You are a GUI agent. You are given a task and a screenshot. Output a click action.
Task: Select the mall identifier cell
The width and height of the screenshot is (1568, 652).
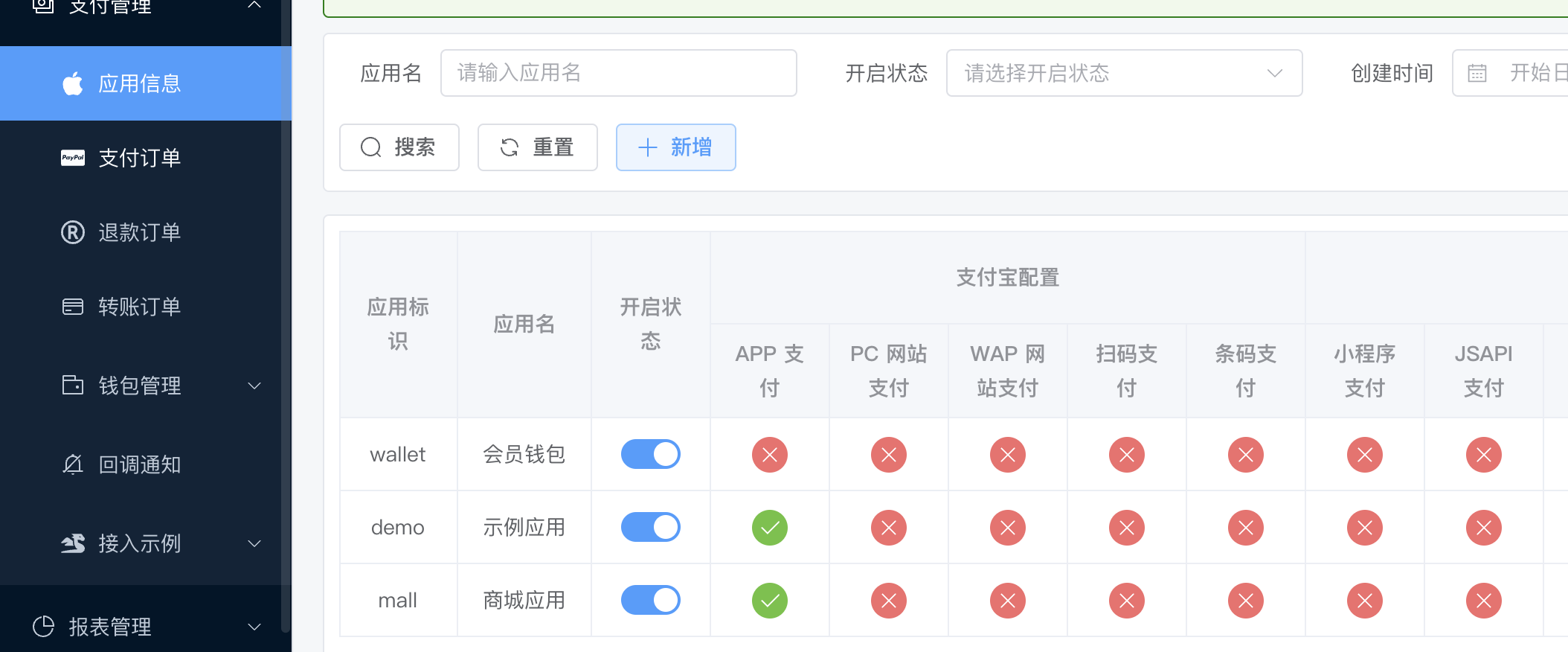tap(399, 600)
